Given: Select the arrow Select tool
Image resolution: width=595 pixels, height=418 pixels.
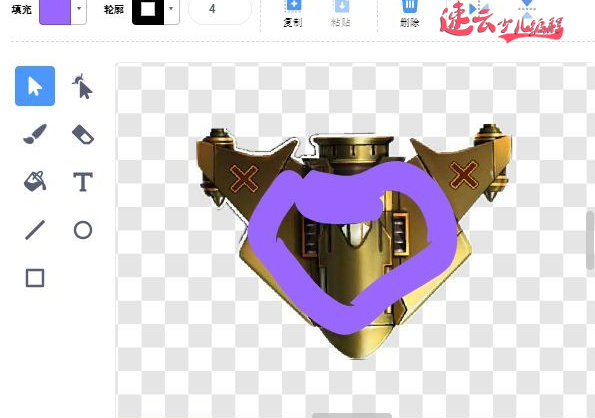Looking at the screenshot, I should pos(35,86).
